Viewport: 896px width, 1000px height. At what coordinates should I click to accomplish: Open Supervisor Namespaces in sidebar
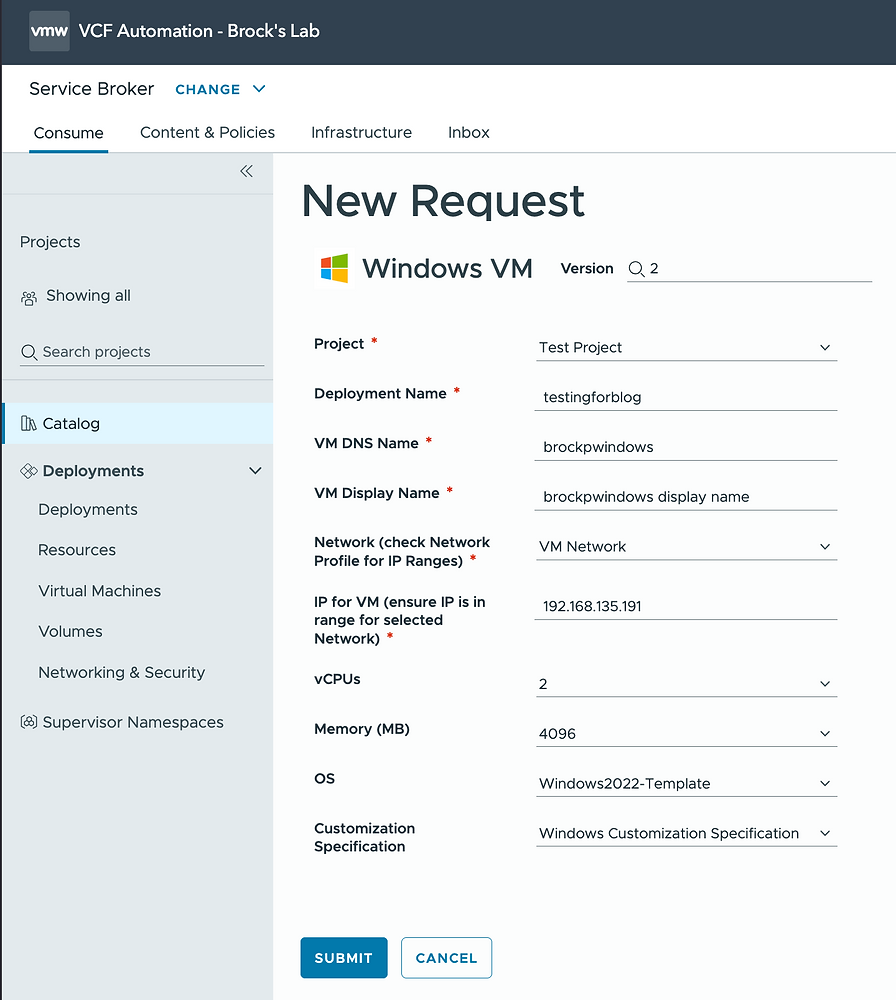[x=133, y=722]
